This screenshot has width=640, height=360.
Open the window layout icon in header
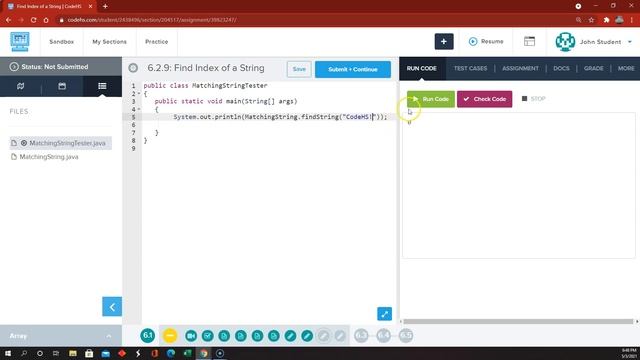pyautogui.click(x=529, y=41)
